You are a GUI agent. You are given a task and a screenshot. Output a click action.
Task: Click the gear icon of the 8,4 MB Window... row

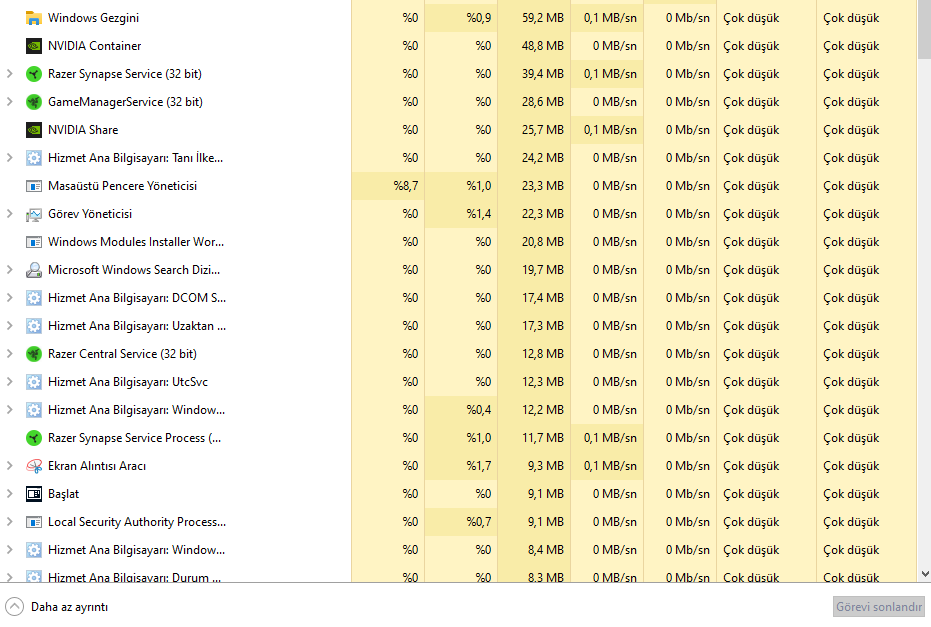click(x=34, y=550)
